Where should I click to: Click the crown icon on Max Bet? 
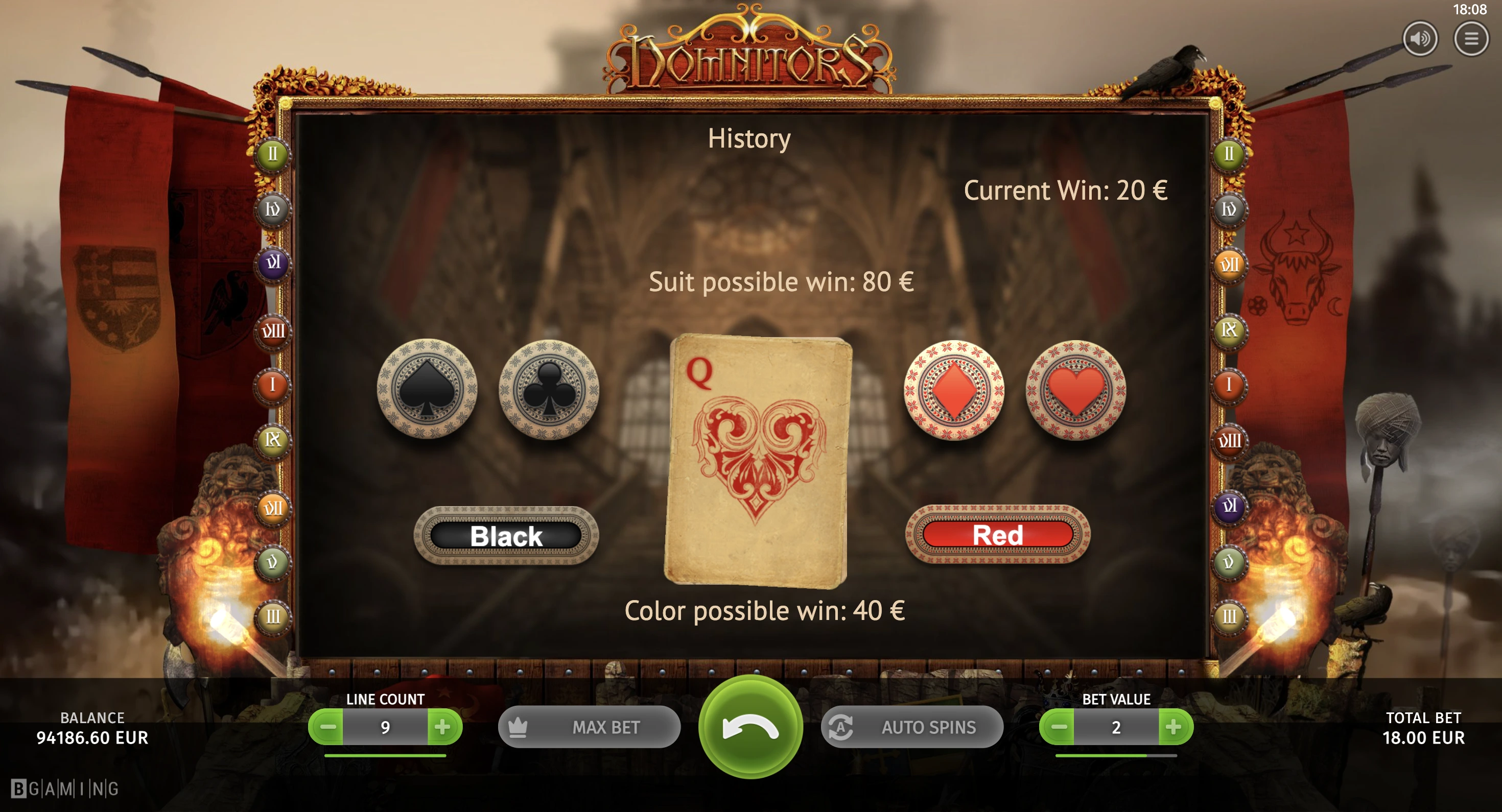coord(518,727)
